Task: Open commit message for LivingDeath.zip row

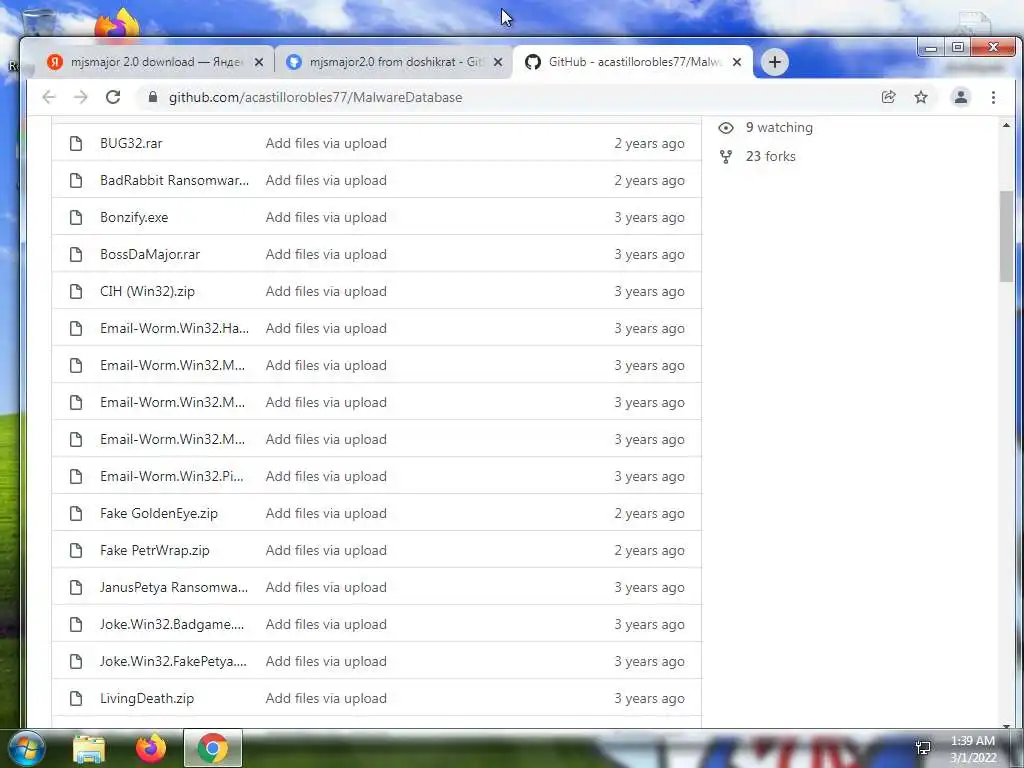Action: (x=326, y=698)
